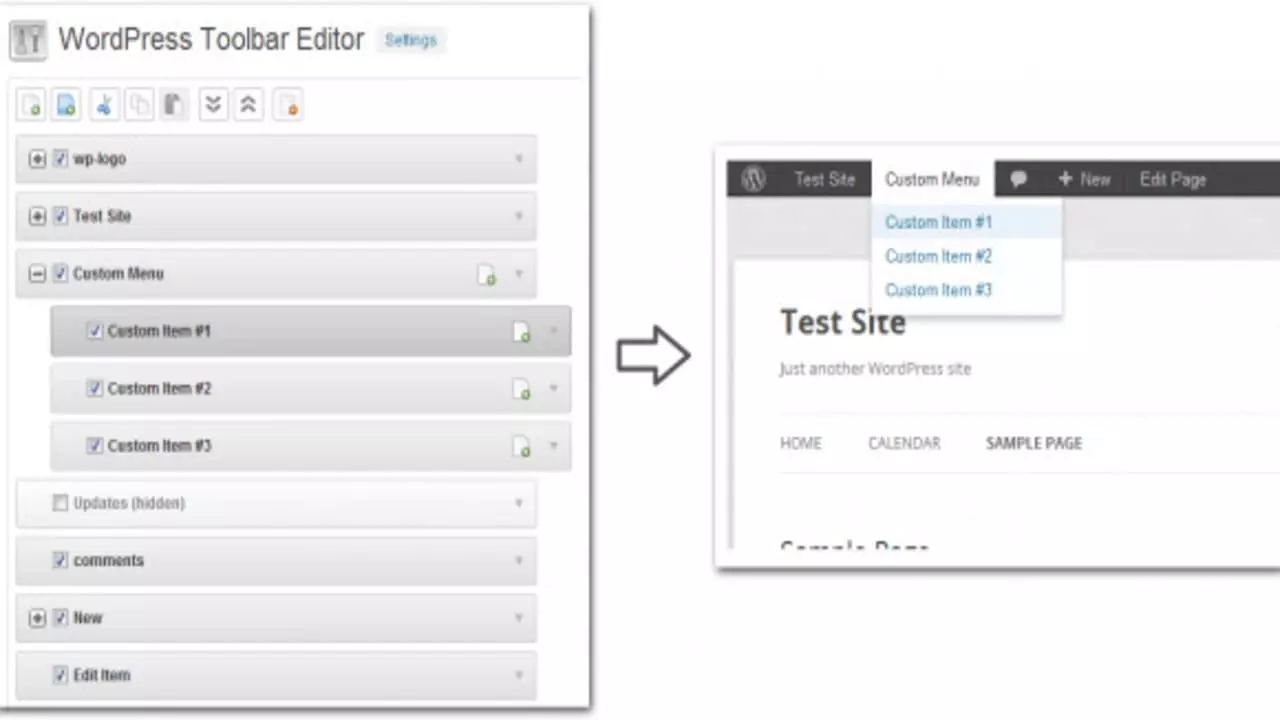Toggle the Custom Item #3 checkbox

pyautogui.click(x=95, y=445)
